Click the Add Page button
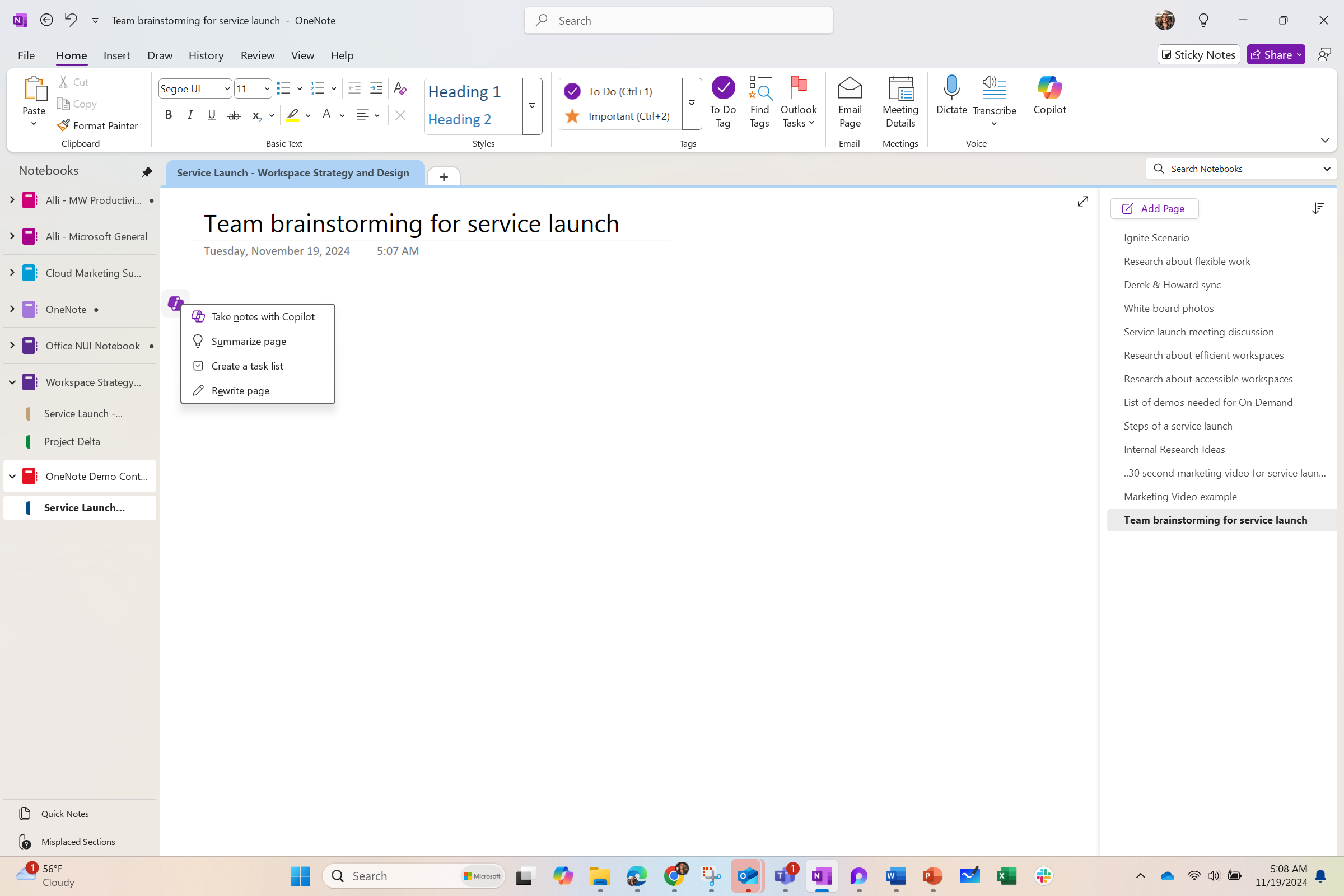The width and height of the screenshot is (1344, 896). (x=1153, y=208)
